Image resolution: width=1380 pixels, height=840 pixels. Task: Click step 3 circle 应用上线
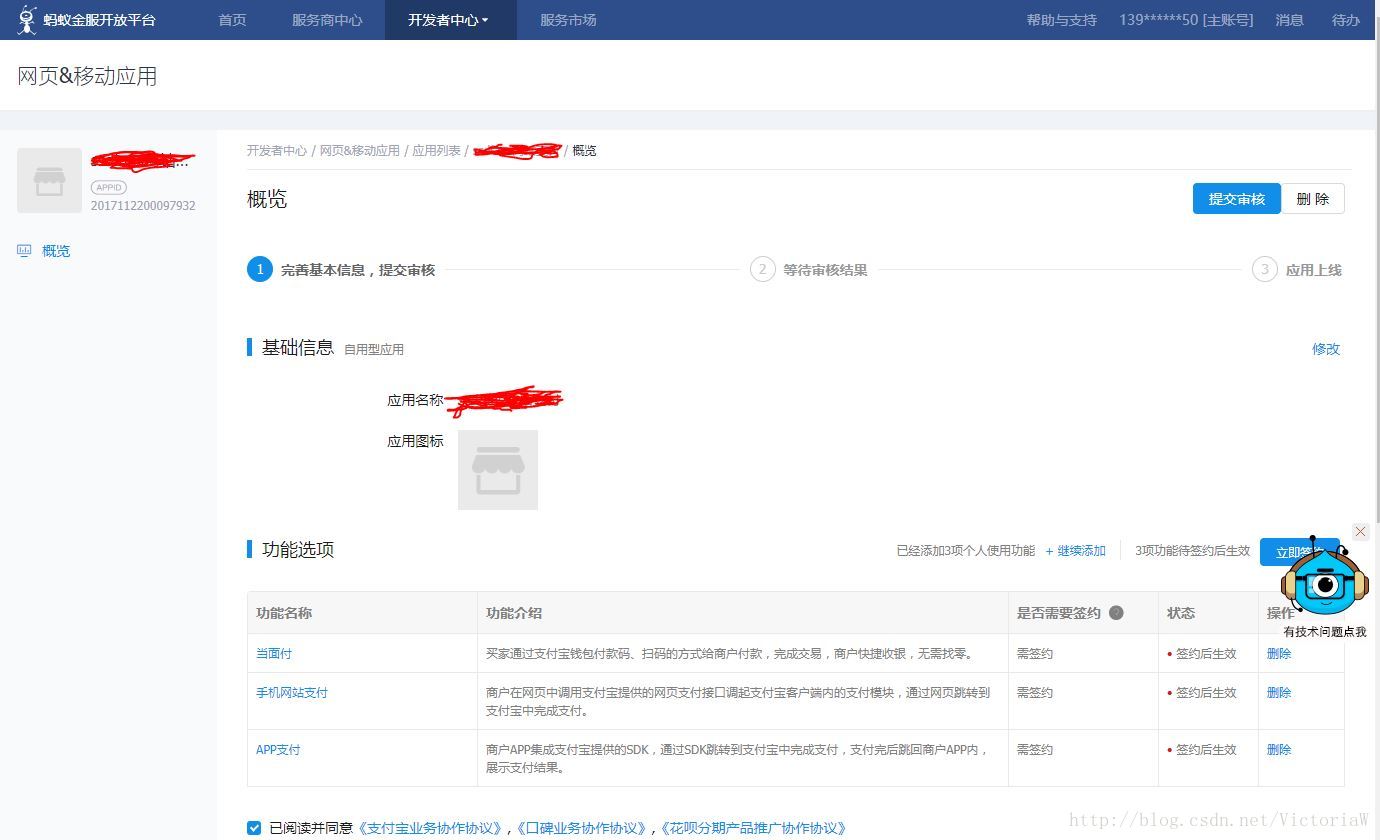[x=1265, y=270]
